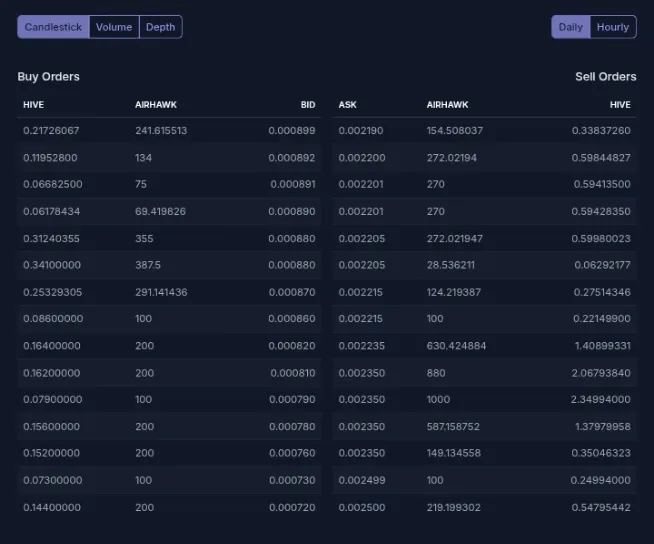
Task: Click sell AIRHAWK amount 154.508037
Action: pyautogui.click(x=455, y=131)
